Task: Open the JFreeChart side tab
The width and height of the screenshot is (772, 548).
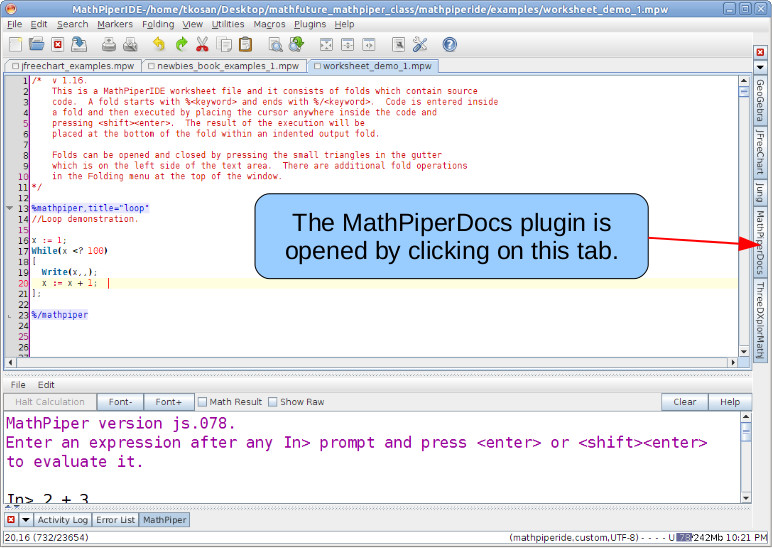Action: coord(760,153)
